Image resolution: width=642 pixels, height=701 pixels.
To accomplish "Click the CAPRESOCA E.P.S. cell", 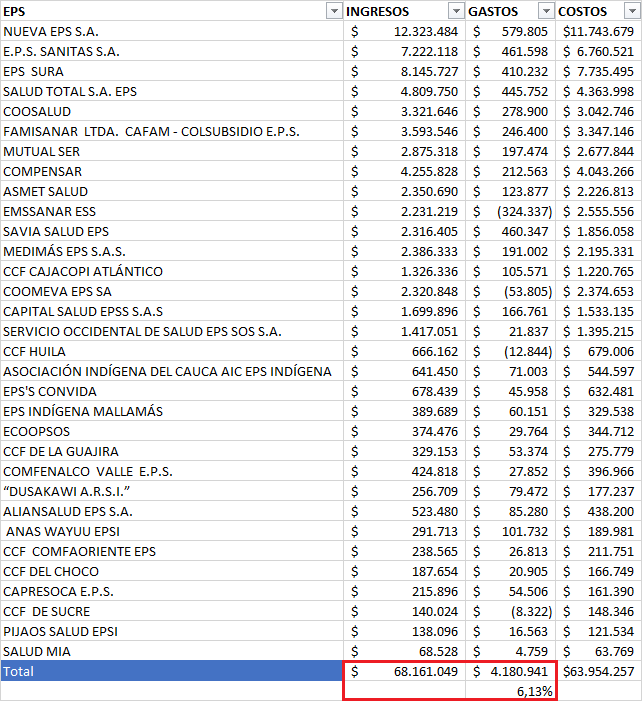I will (172, 591).
